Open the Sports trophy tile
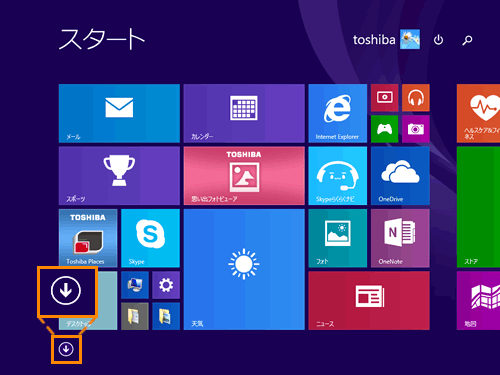The width and height of the screenshot is (500, 375). (x=119, y=176)
